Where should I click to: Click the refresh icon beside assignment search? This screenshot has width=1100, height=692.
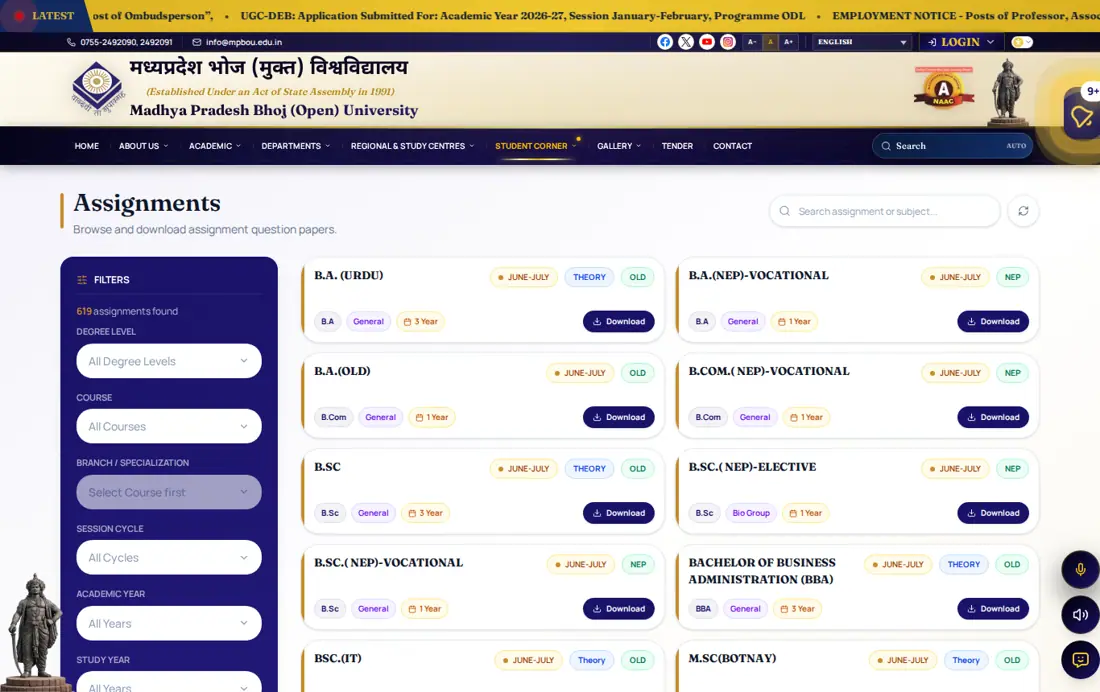click(x=1023, y=211)
